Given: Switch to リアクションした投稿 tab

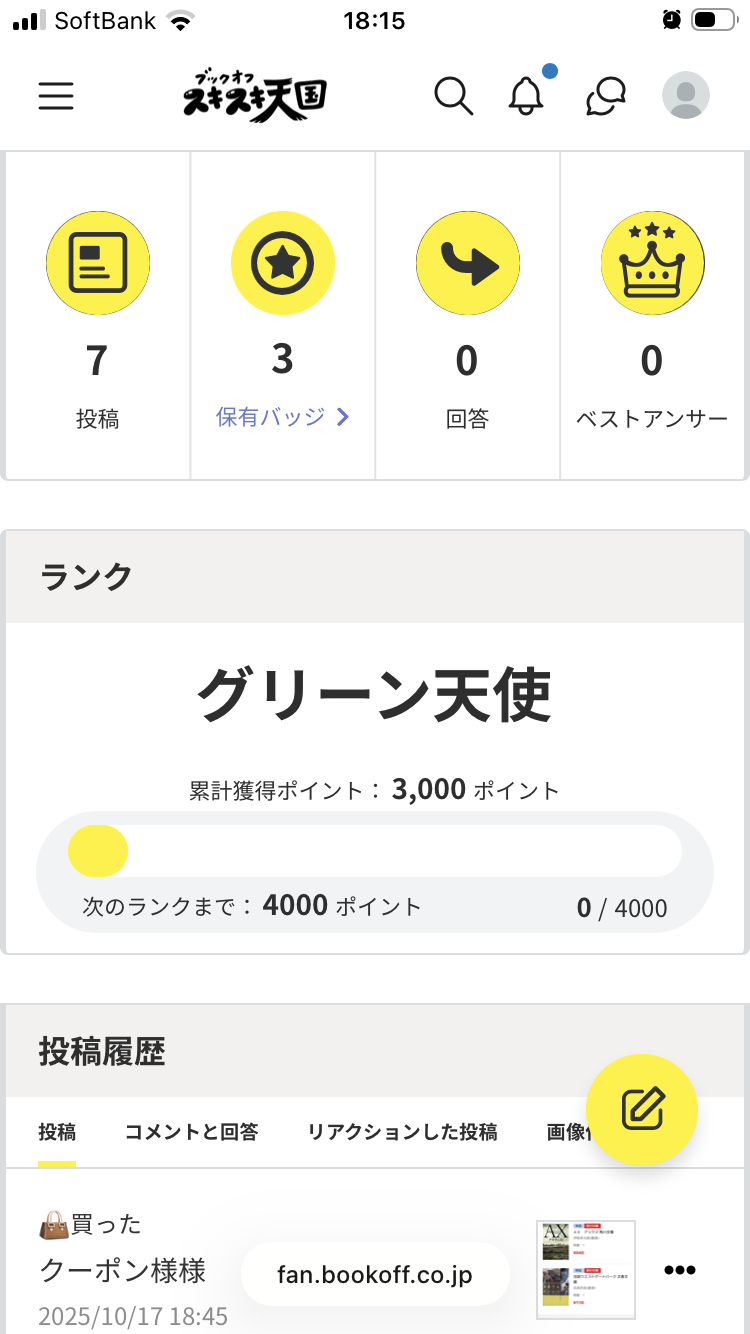Looking at the screenshot, I should pyautogui.click(x=402, y=1132).
